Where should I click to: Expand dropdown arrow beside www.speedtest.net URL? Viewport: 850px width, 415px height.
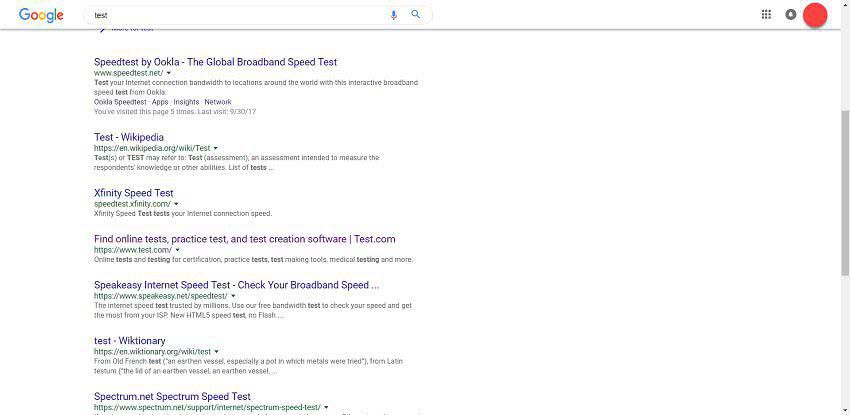169,73
